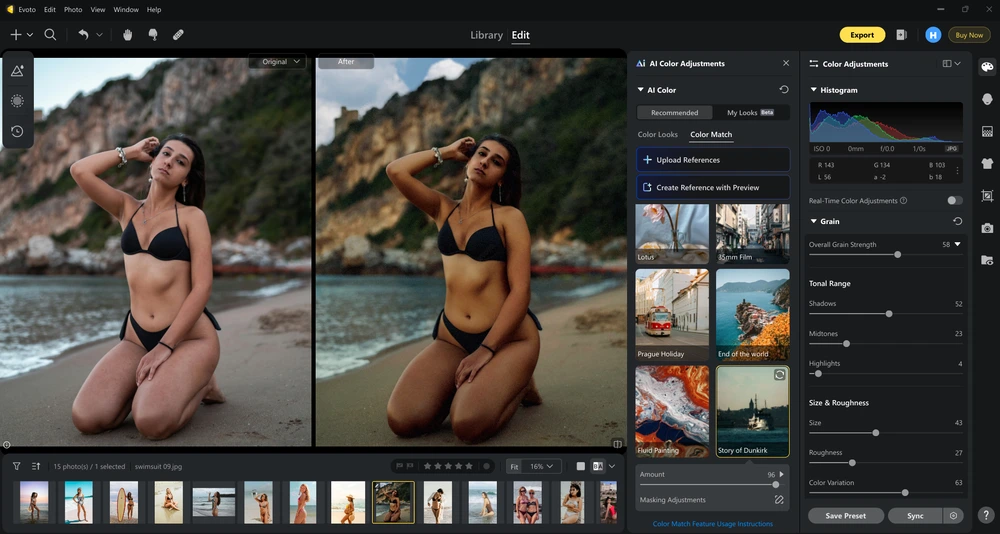Open the AI enhance tool in left toolbar
The image size is (1000, 534).
[x=17, y=71]
